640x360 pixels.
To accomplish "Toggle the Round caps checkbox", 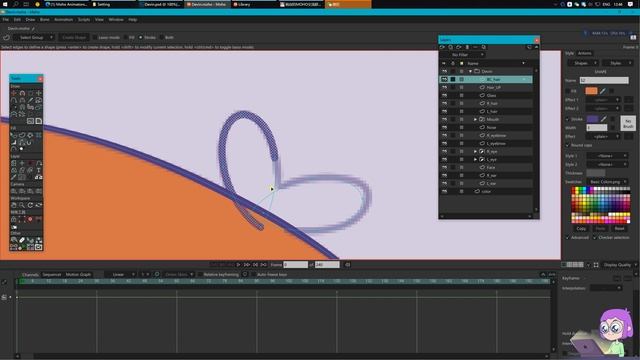I will coord(568,145).
